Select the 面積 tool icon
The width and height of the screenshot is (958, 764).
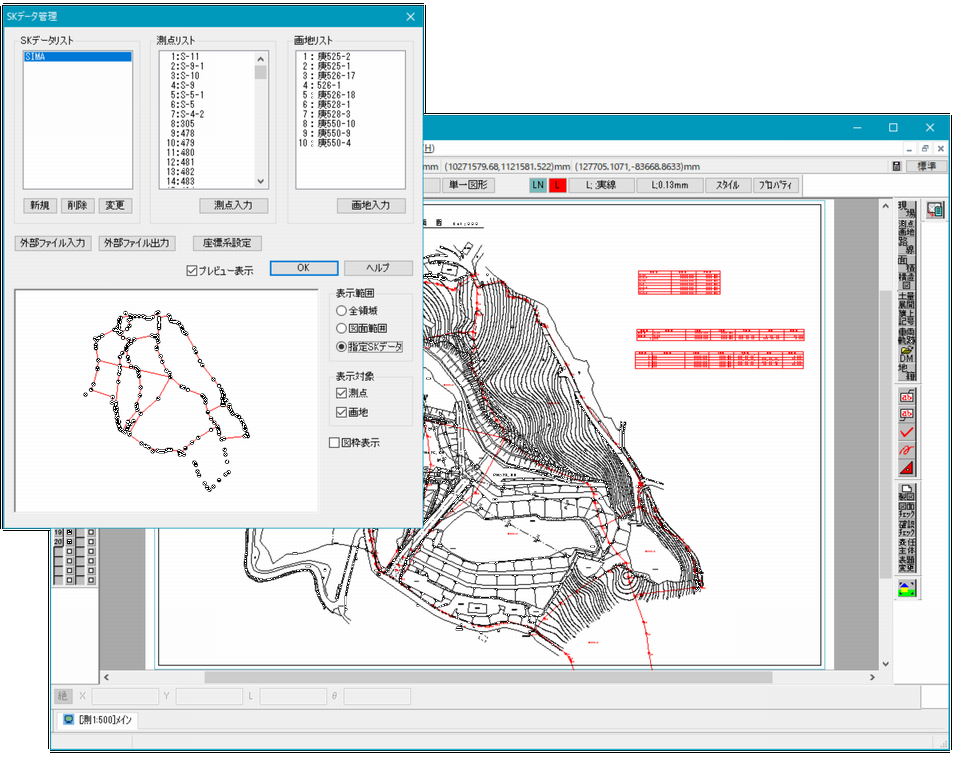point(906,263)
